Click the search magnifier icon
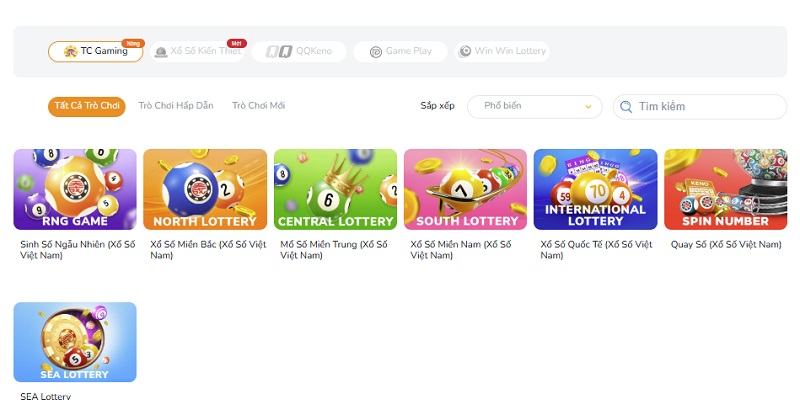The width and height of the screenshot is (800, 400). pos(626,107)
